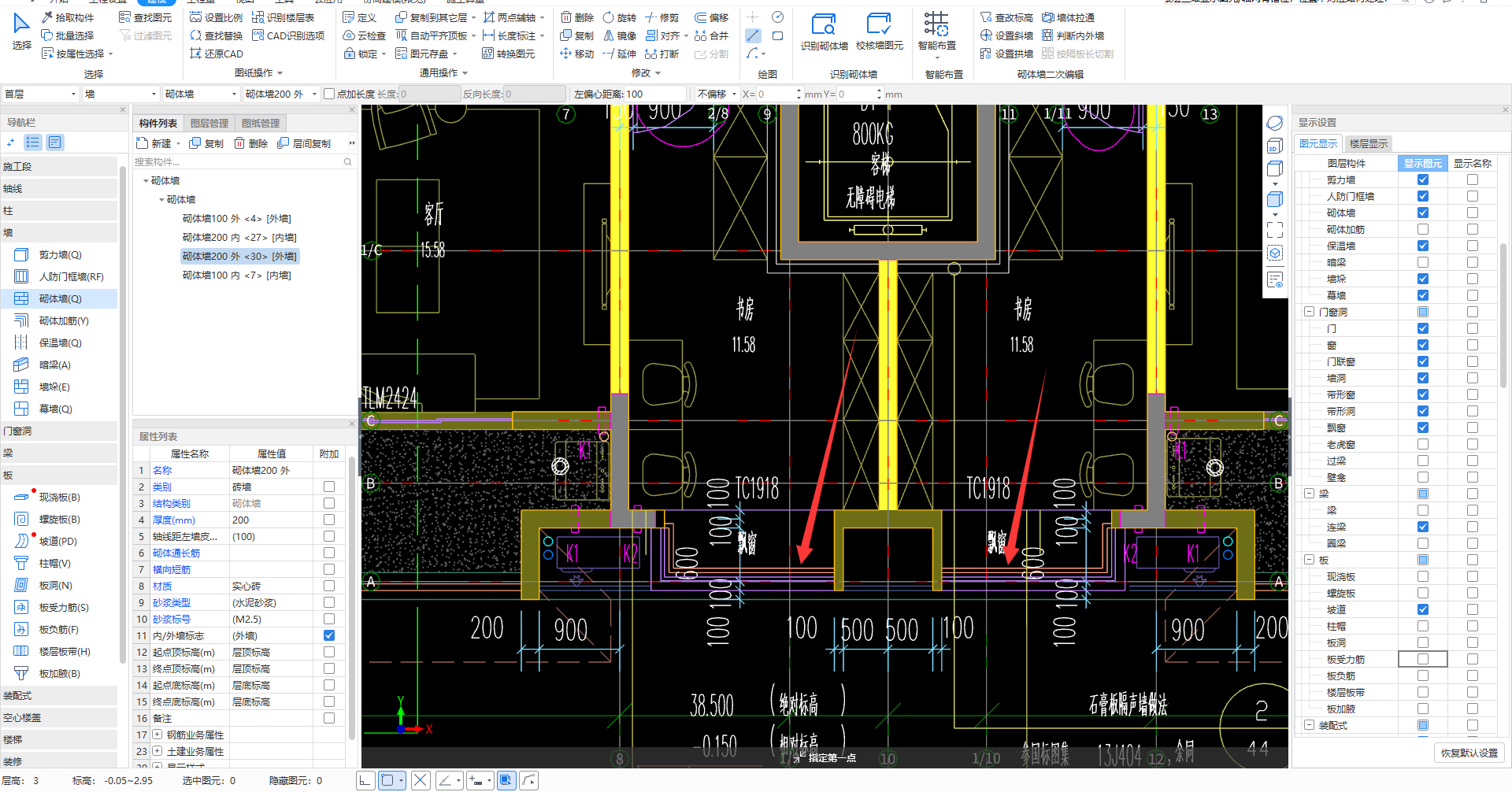
Task: Toggle the 点加长度 checkbox
Action: [x=329, y=94]
